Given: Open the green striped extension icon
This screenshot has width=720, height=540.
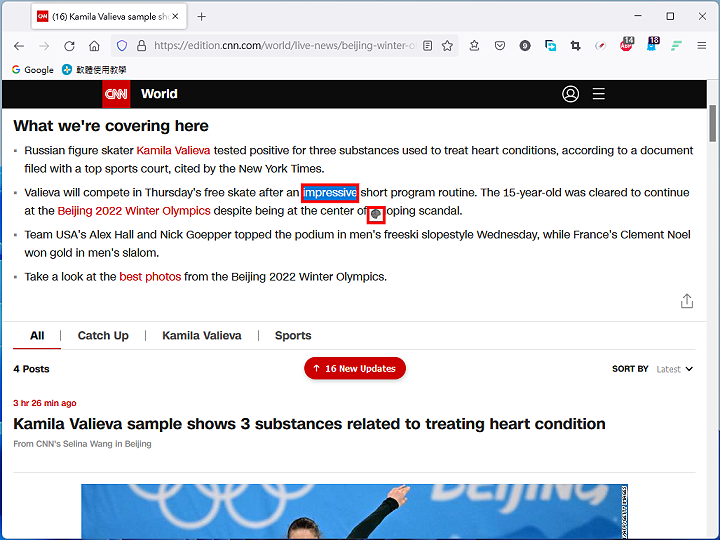Looking at the screenshot, I should 676,45.
